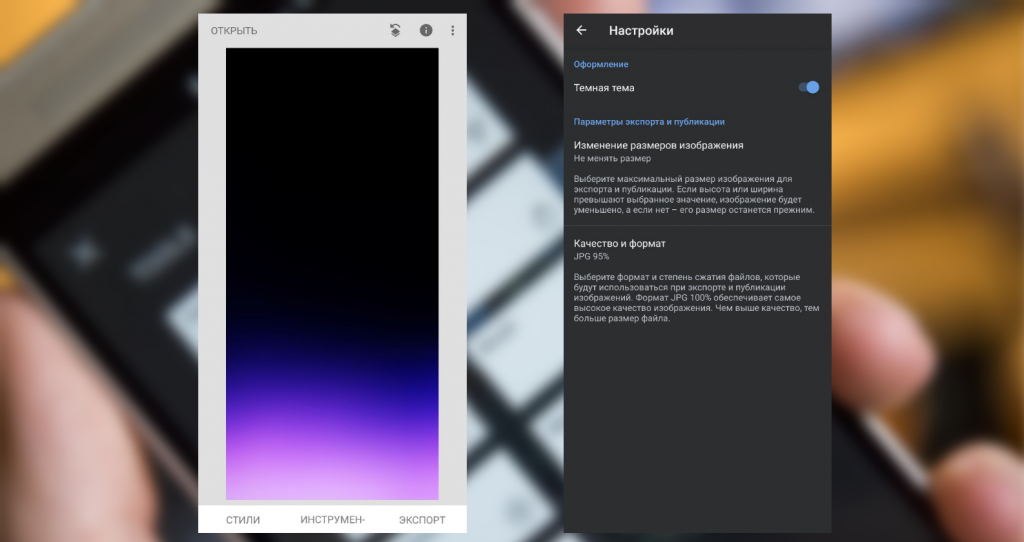The image size is (1024, 542).
Task: Open the Качество и формат option
Action: (x=619, y=243)
